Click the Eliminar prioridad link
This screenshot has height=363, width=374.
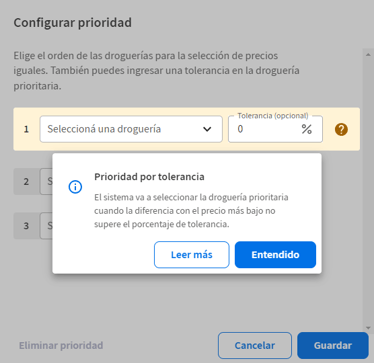[x=61, y=345]
